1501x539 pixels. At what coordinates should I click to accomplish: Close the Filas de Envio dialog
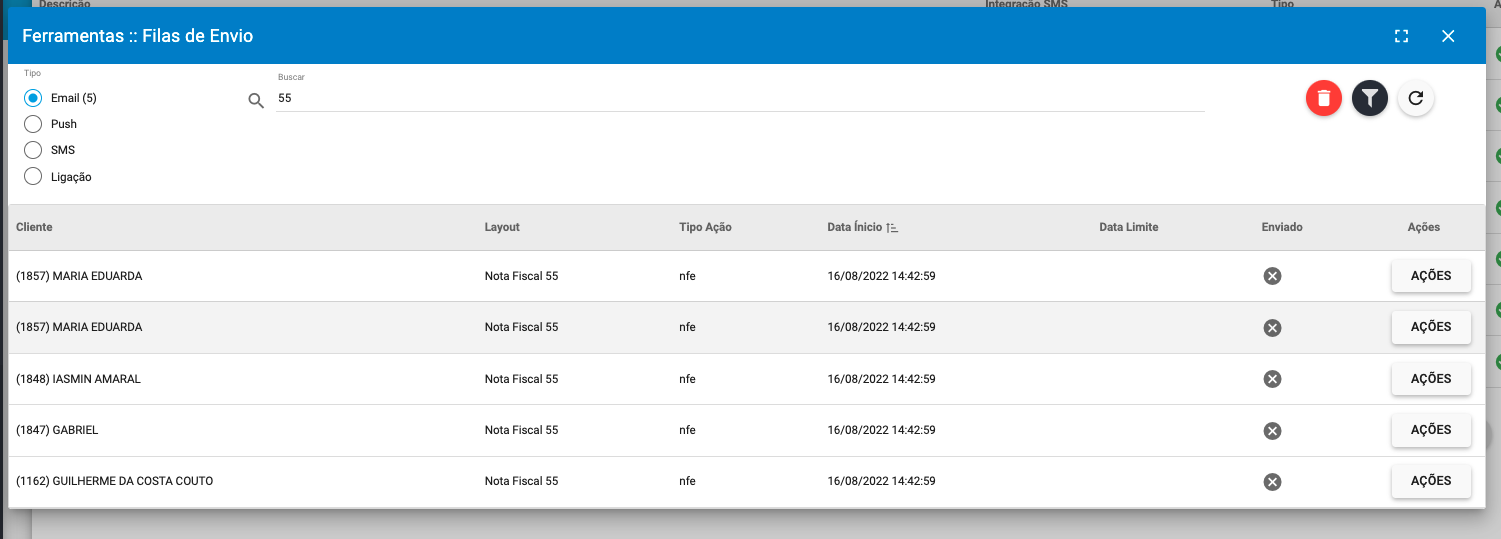click(1448, 36)
